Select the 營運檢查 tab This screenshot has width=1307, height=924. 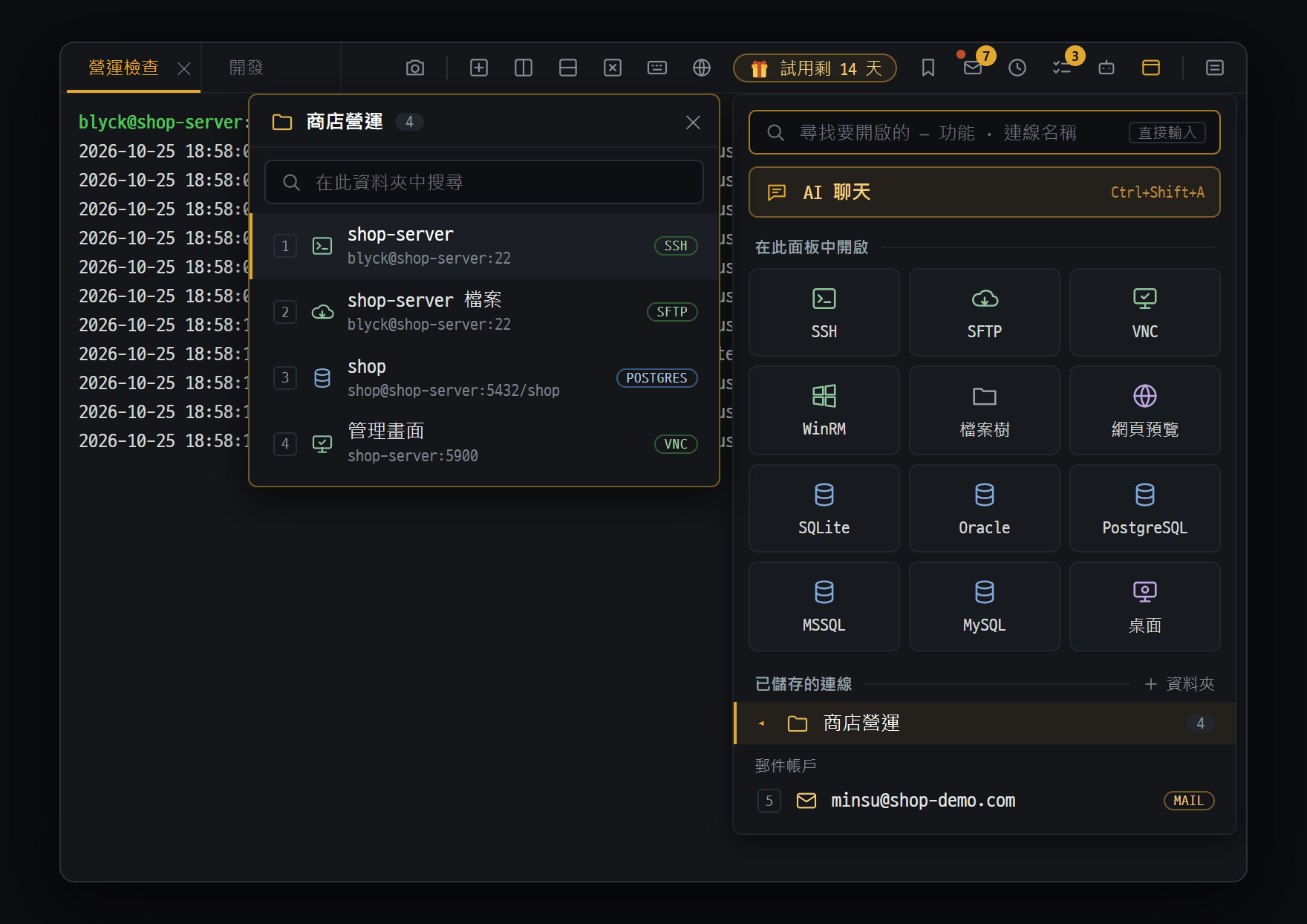point(123,68)
